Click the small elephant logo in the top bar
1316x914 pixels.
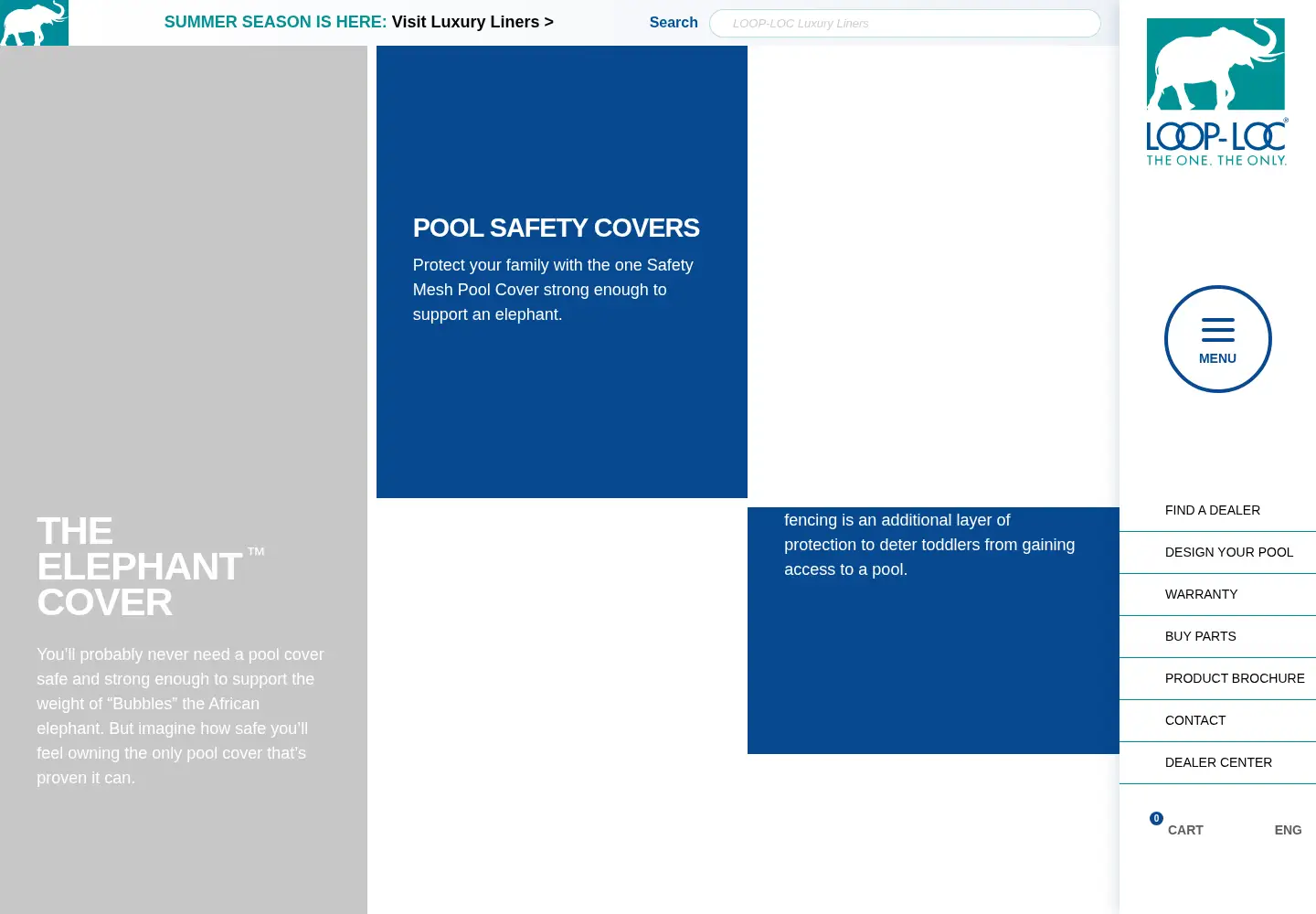tap(34, 23)
